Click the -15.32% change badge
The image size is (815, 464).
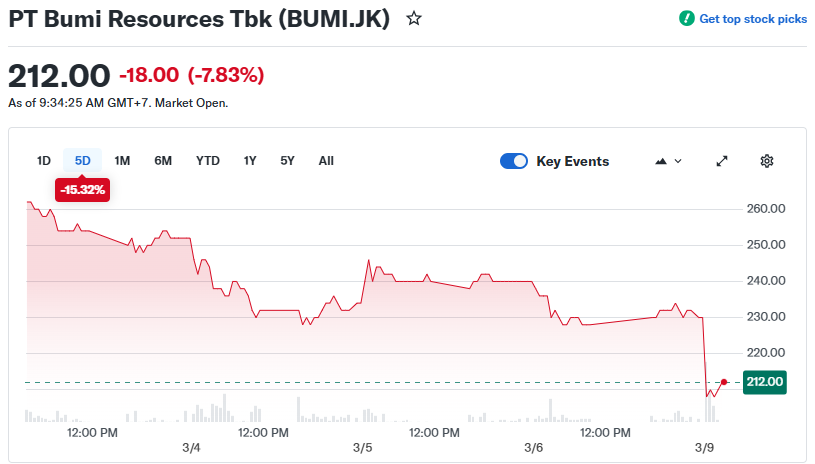82,189
